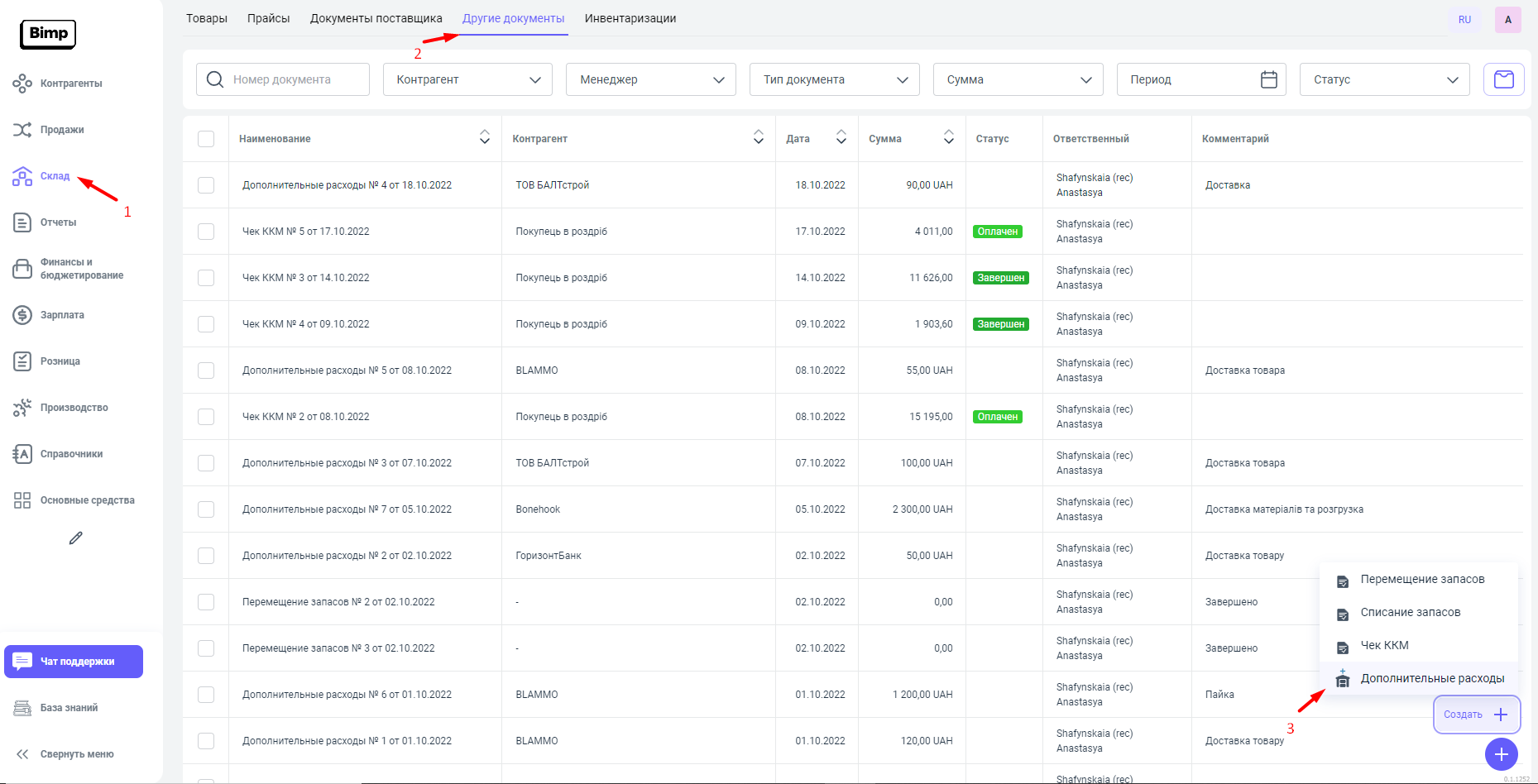Check the row Чек ККМ № 5

[206, 232]
